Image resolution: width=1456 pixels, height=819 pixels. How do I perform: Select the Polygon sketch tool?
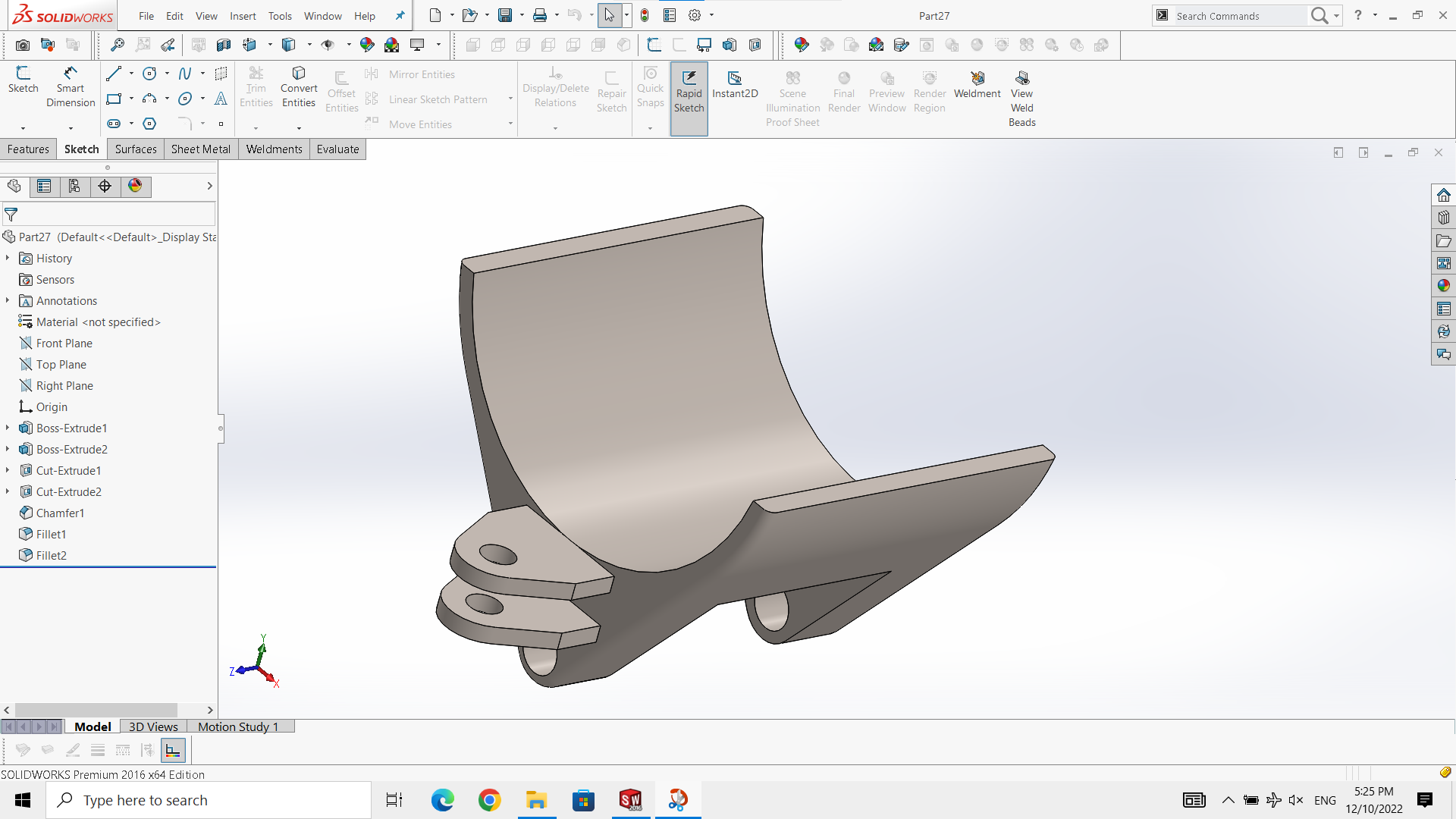tap(149, 124)
